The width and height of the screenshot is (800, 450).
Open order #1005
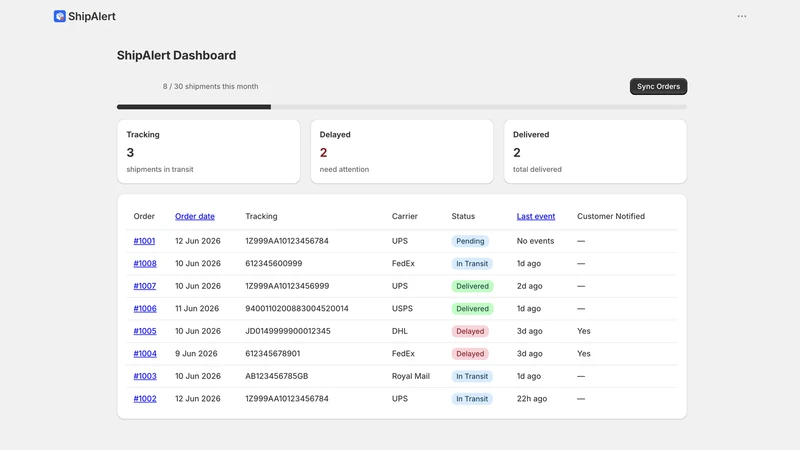tap(145, 331)
